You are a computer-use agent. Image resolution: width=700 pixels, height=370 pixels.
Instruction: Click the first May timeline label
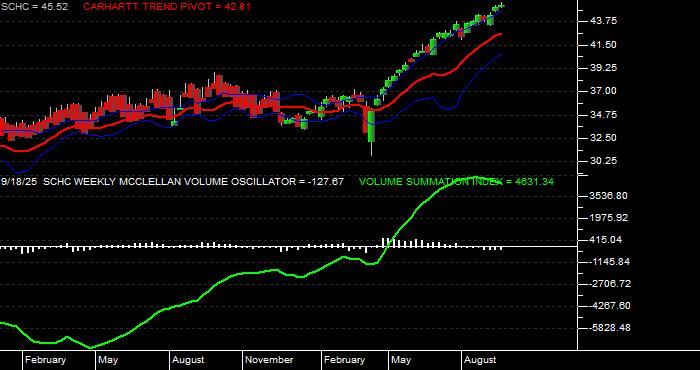(x=108, y=360)
